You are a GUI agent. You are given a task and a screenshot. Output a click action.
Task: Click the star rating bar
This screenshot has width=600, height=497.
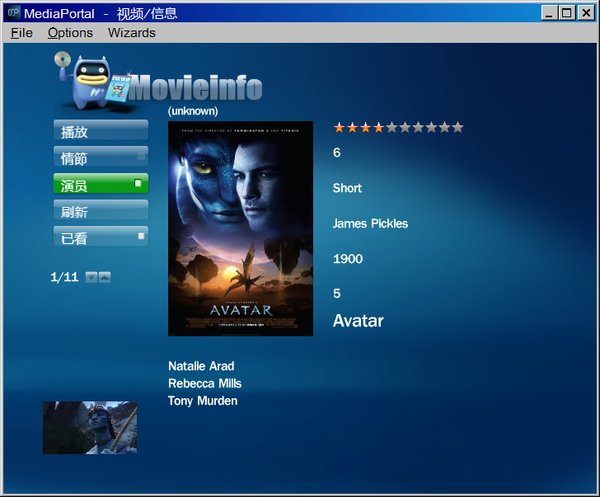pyautogui.click(x=398, y=127)
